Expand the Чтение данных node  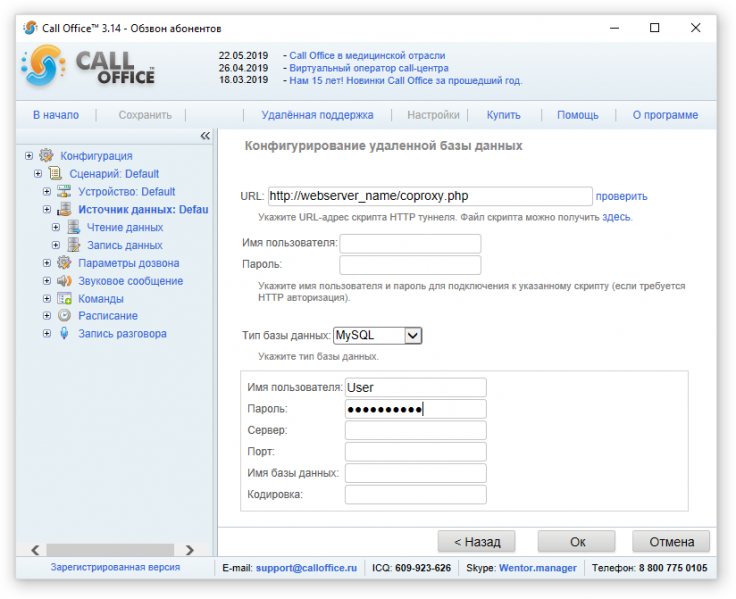pyautogui.click(x=56, y=227)
